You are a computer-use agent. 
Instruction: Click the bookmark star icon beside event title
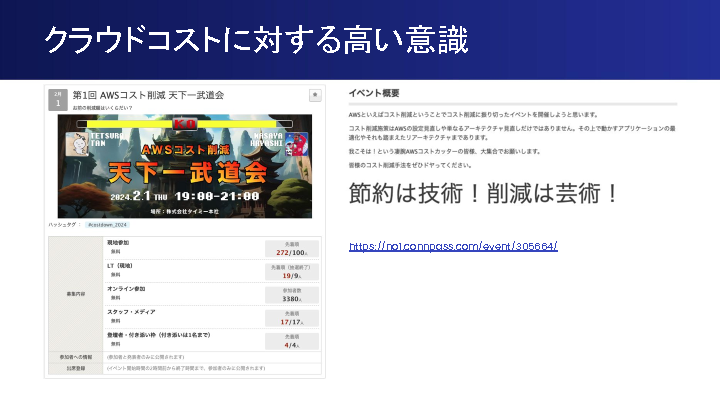(315, 95)
